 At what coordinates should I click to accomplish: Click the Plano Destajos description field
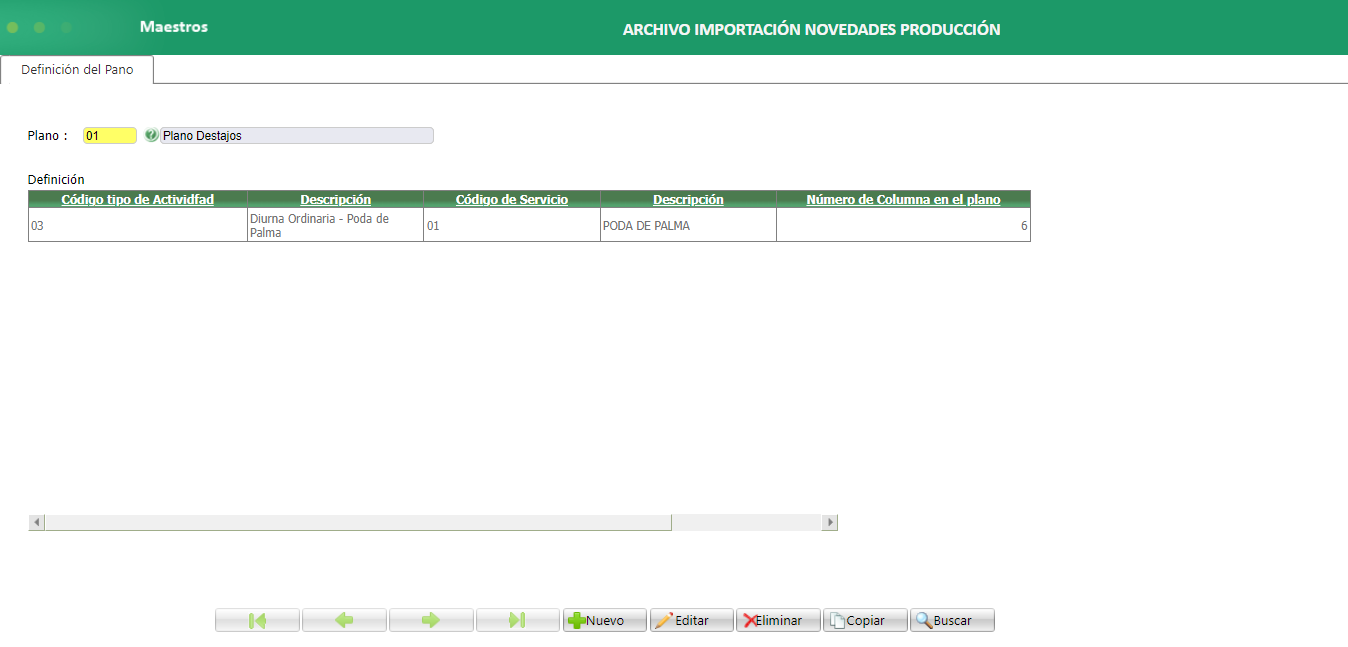[297, 136]
